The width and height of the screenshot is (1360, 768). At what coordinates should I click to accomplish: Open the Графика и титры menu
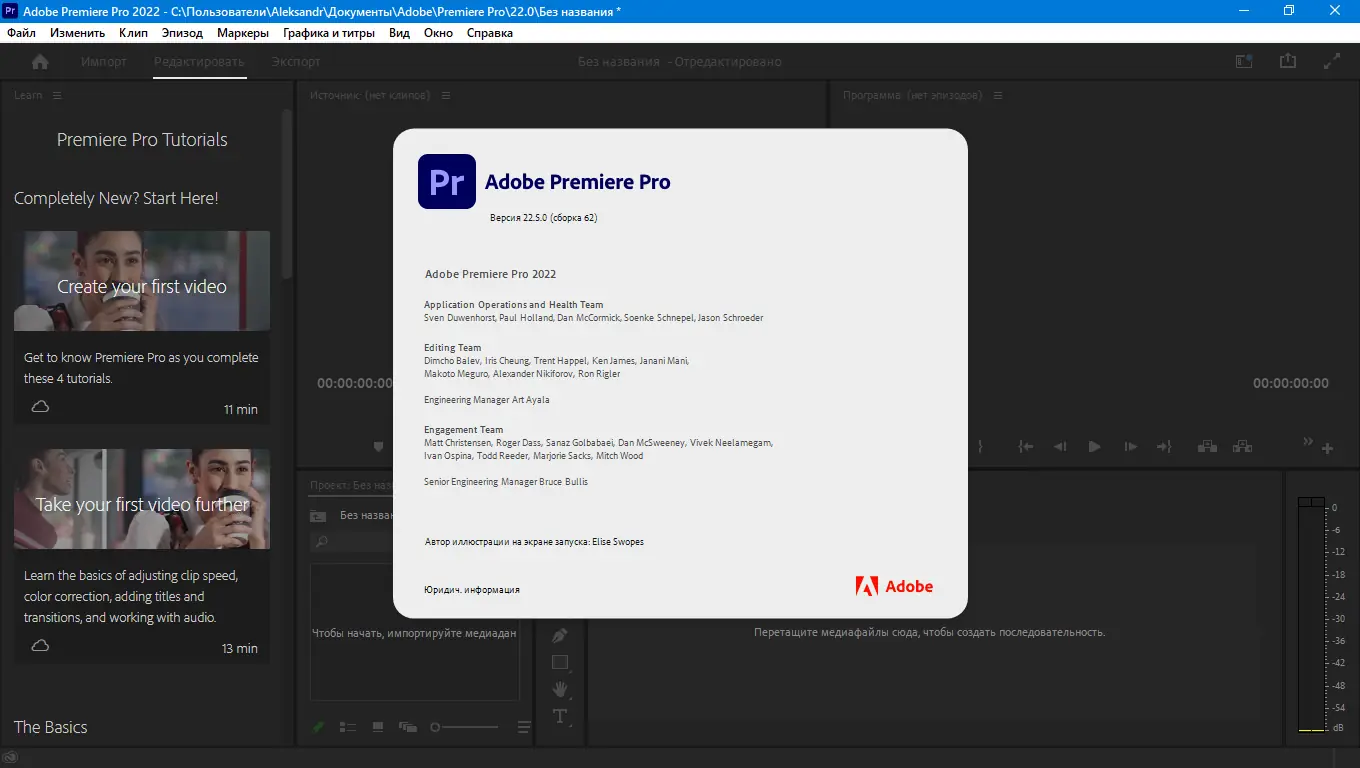click(x=329, y=33)
